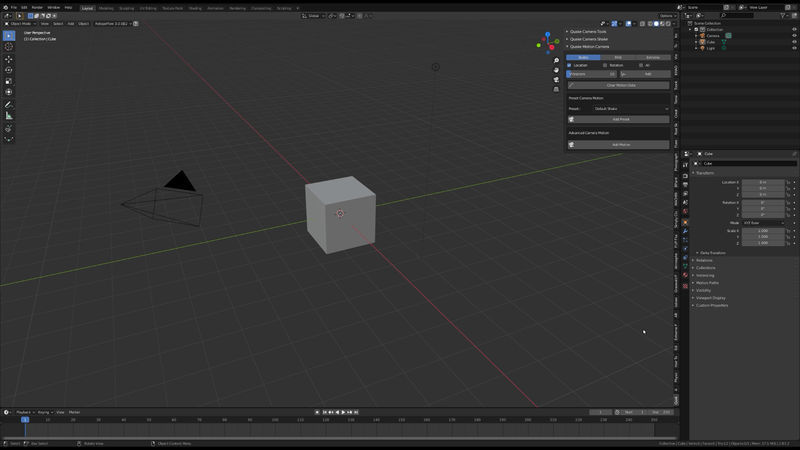Image resolution: width=800 pixels, height=450 pixels.
Task: Collapse Quake Motion Camera panel
Action: click(589, 46)
